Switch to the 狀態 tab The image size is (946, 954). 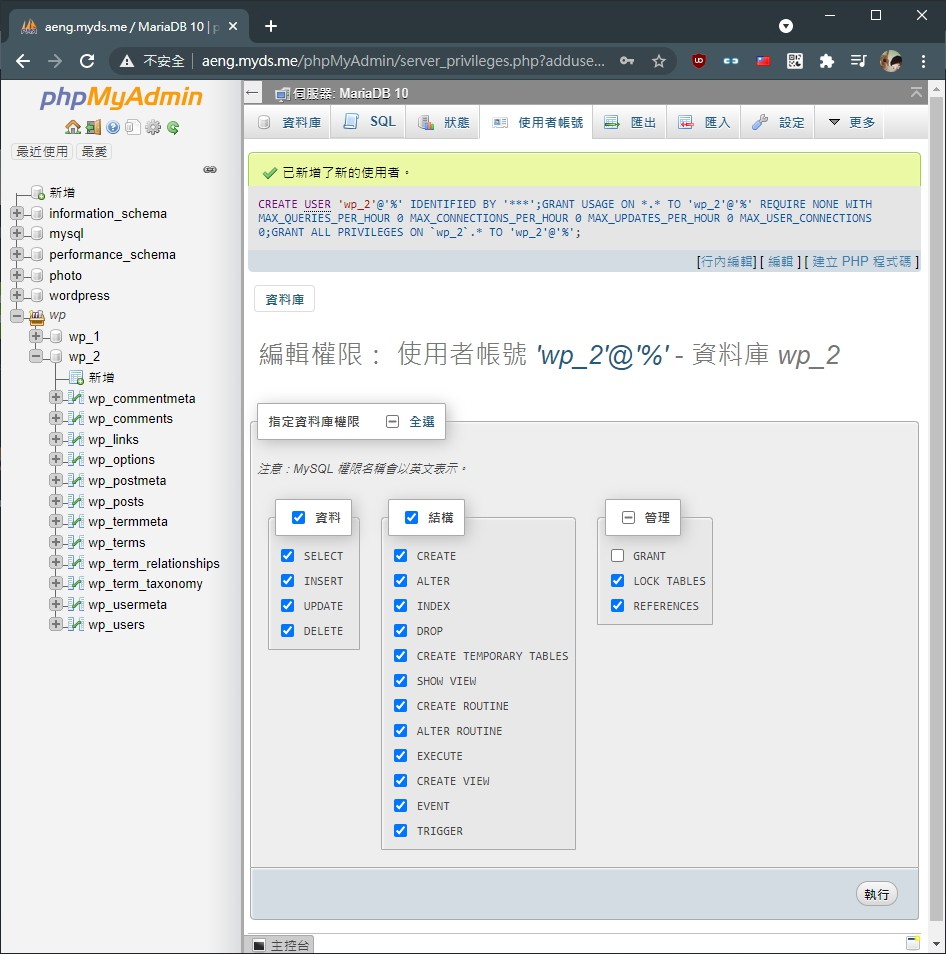443,122
